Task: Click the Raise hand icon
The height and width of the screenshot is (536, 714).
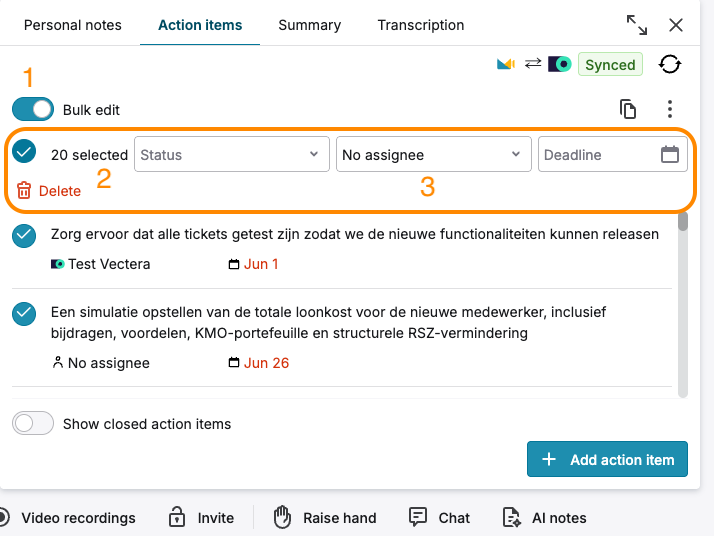Action: (x=282, y=517)
